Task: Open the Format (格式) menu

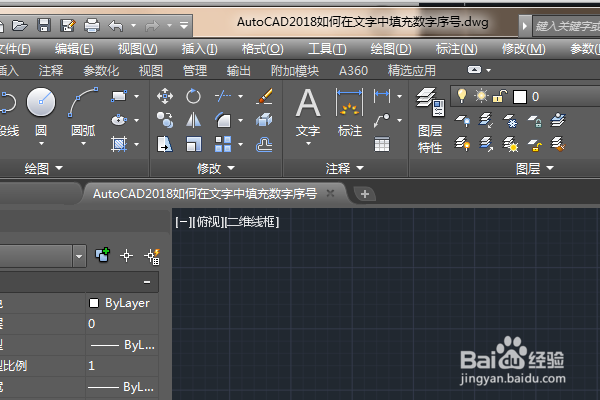Action: point(262,49)
